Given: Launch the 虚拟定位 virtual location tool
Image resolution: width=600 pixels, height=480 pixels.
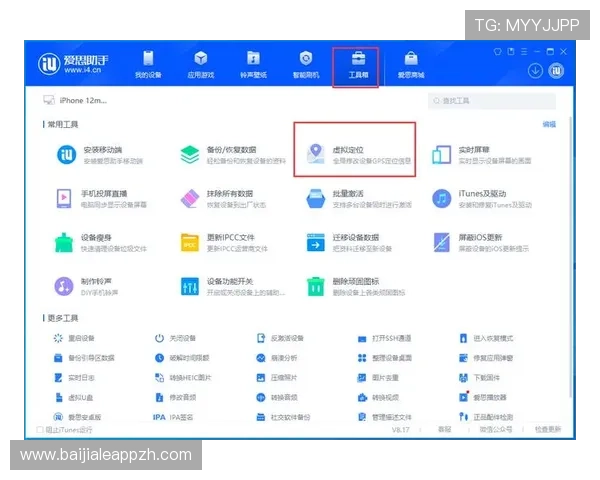Looking at the screenshot, I should [358, 155].
